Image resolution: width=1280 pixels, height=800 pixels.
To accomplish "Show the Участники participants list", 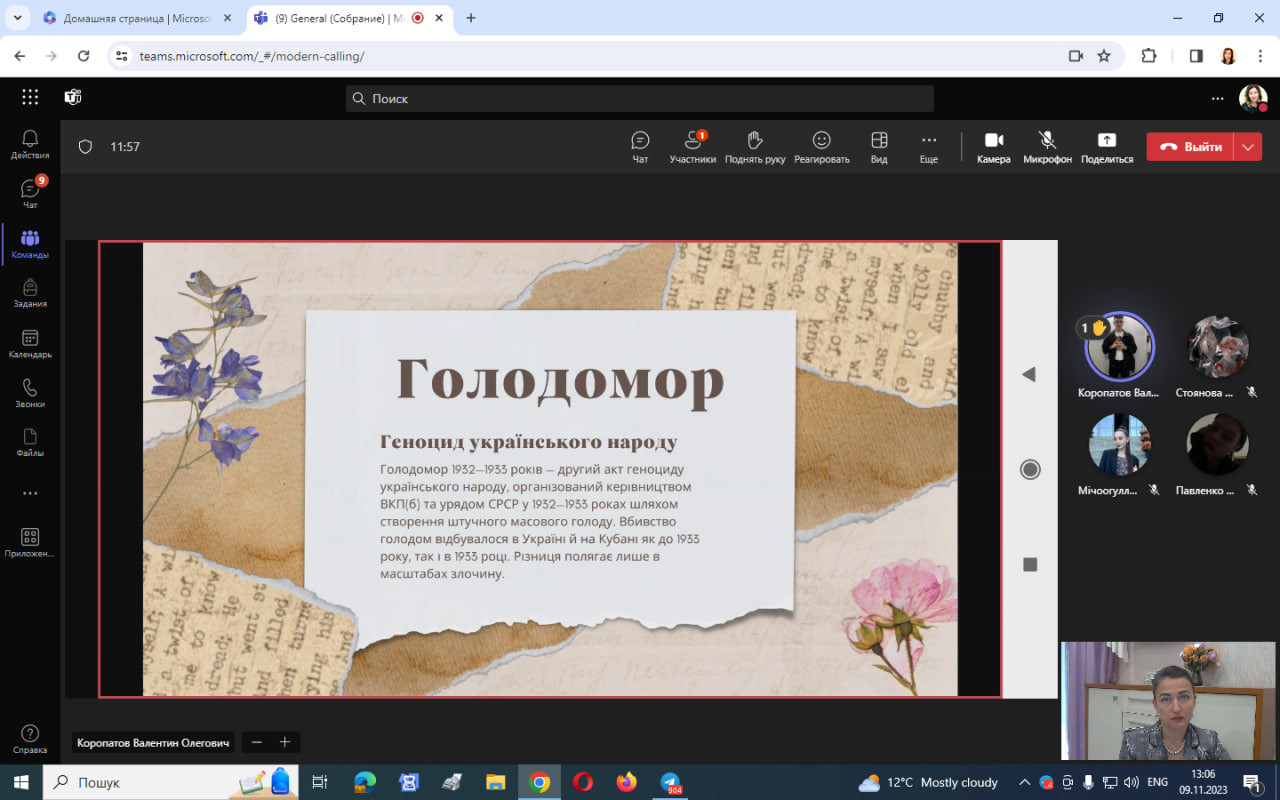I will [692, 146].
